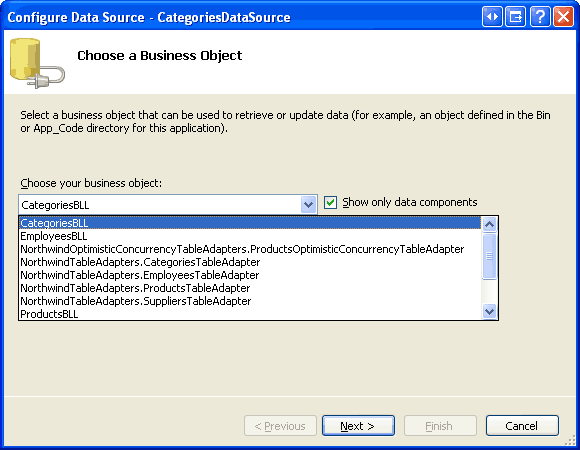Screen dimensions: 580x450
Task: Select NorthwindTableAdapters.EmployeesTableAdapter
Action: coord(250,275)
